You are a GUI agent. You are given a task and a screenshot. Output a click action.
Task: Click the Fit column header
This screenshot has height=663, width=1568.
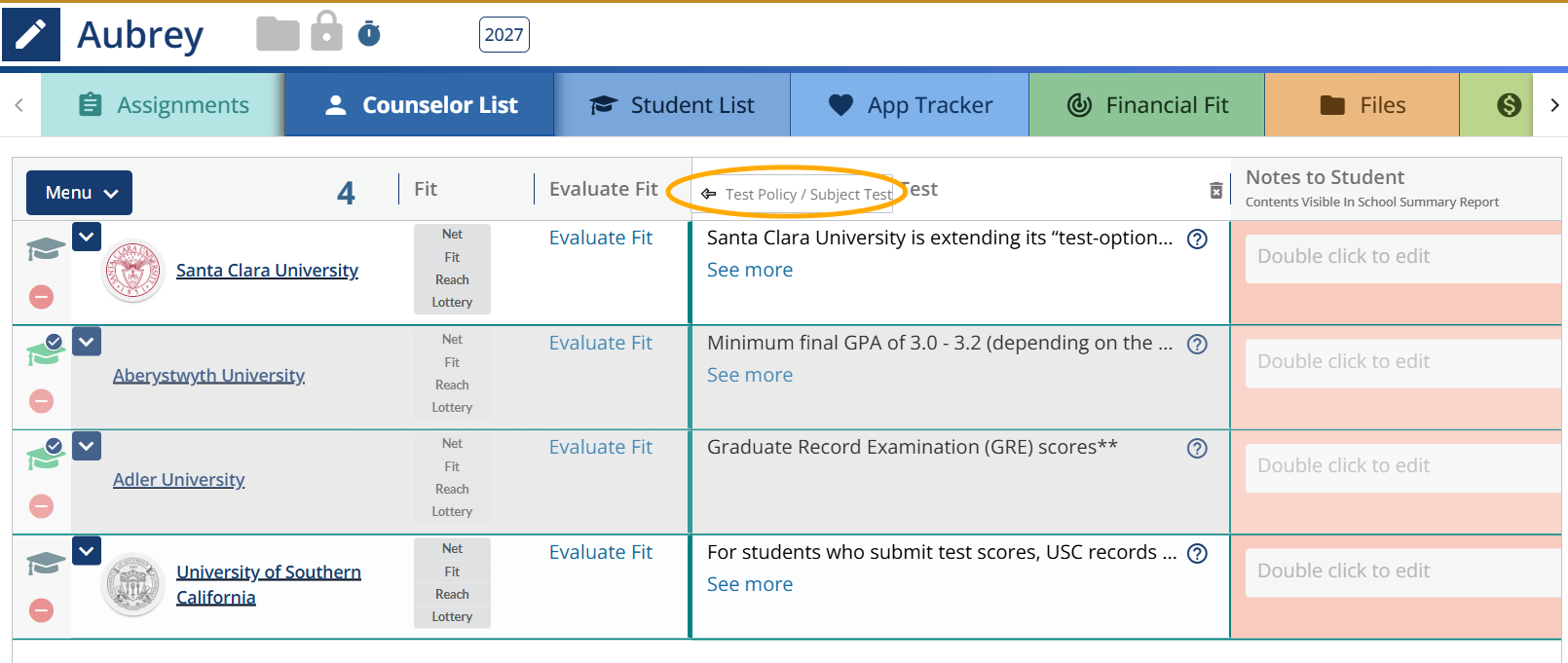pyautogui.click(x=426, y=189)
